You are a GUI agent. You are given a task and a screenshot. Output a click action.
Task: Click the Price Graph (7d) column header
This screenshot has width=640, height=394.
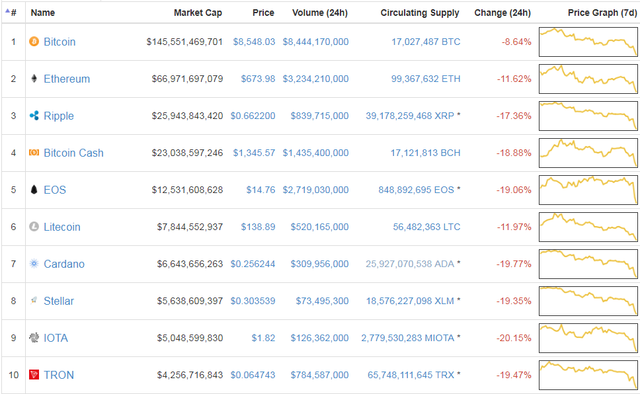point(602,13)
